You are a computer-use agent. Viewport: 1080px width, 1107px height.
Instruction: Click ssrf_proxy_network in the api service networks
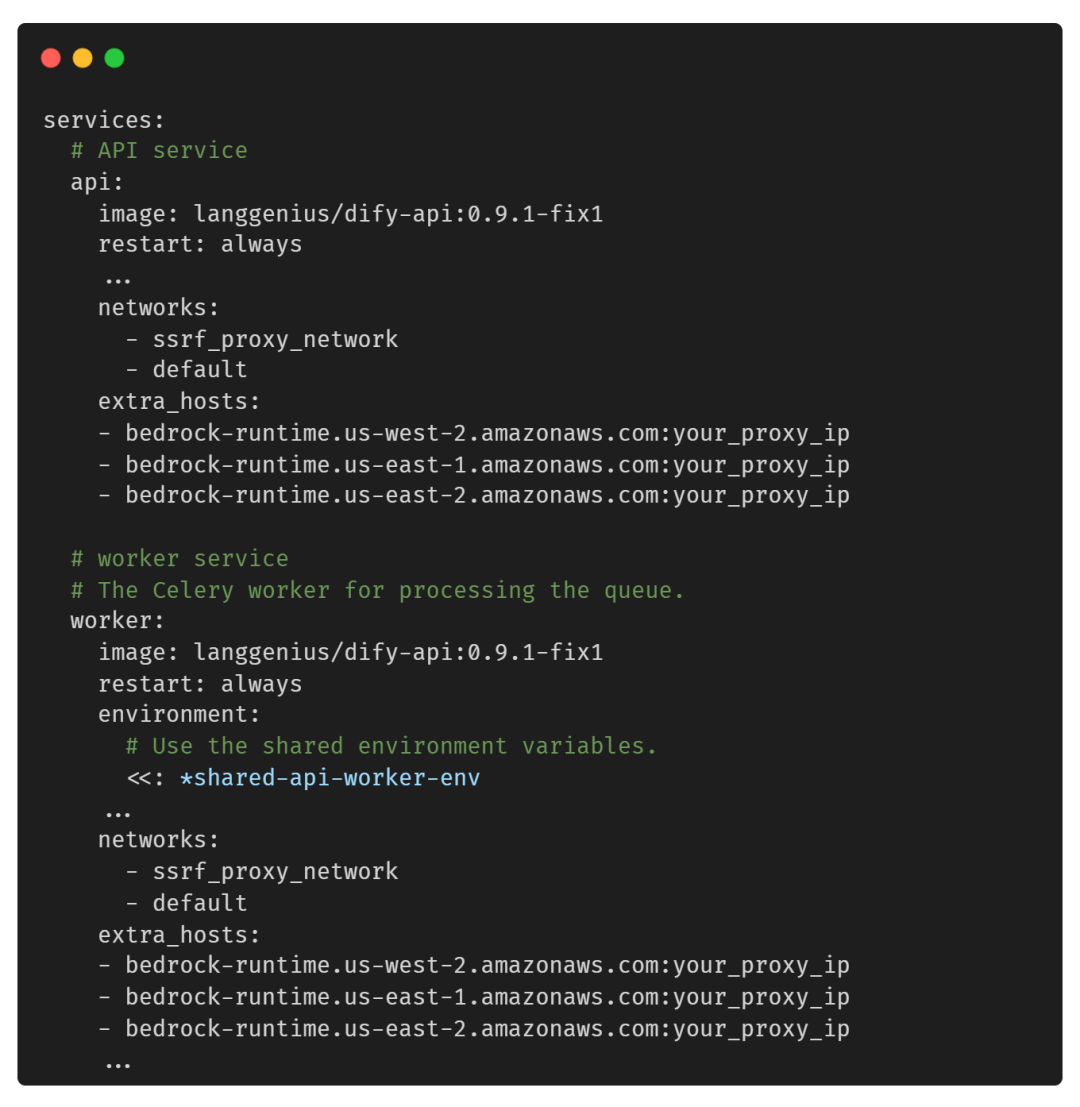tap(275, 340)
